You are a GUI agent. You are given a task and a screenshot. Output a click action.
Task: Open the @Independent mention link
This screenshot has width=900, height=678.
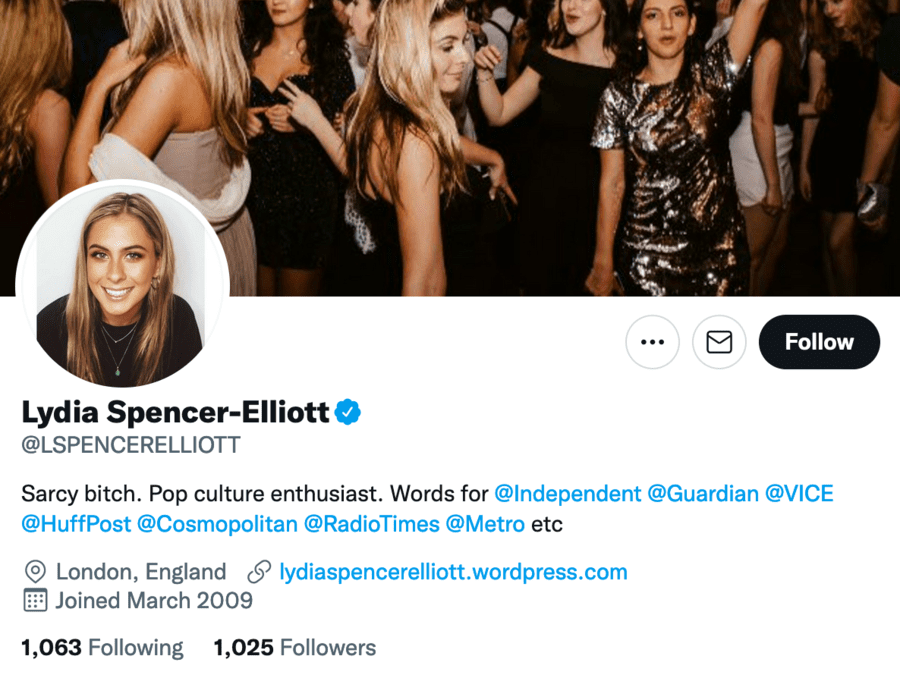pos(567,494)
